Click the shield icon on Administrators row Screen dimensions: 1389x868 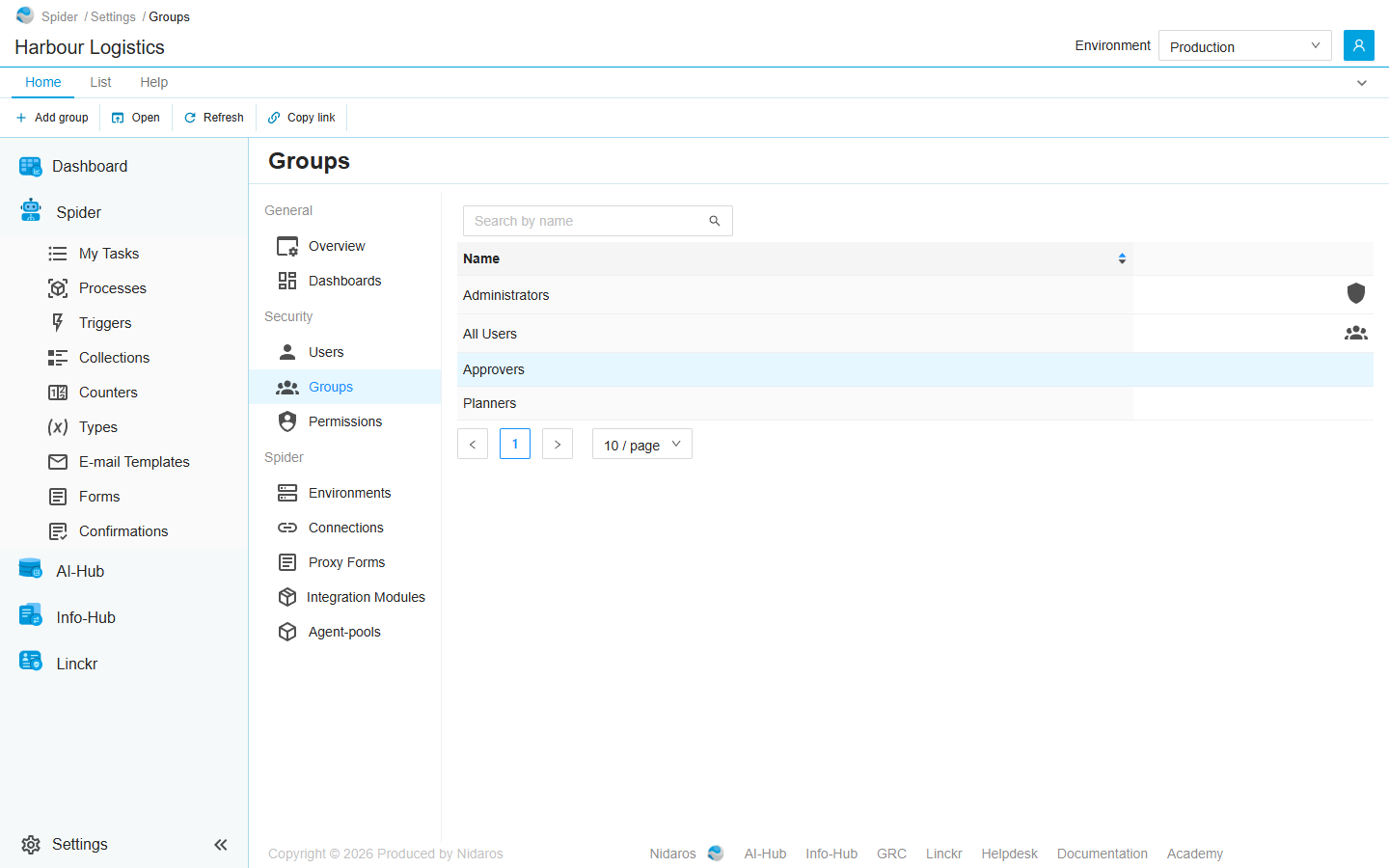[x=1356, y=293]
